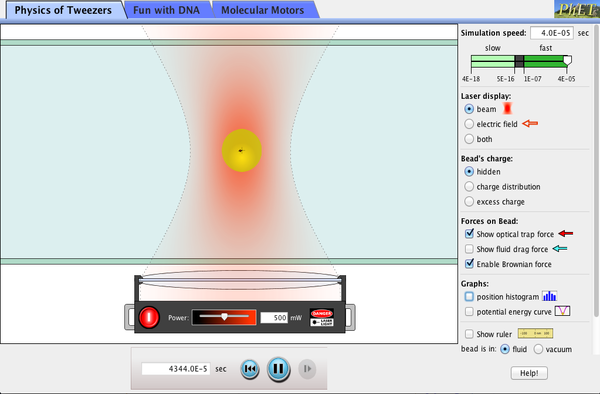
Task: Click the cyan fluid drag force arrow
Action: point(560,249)
